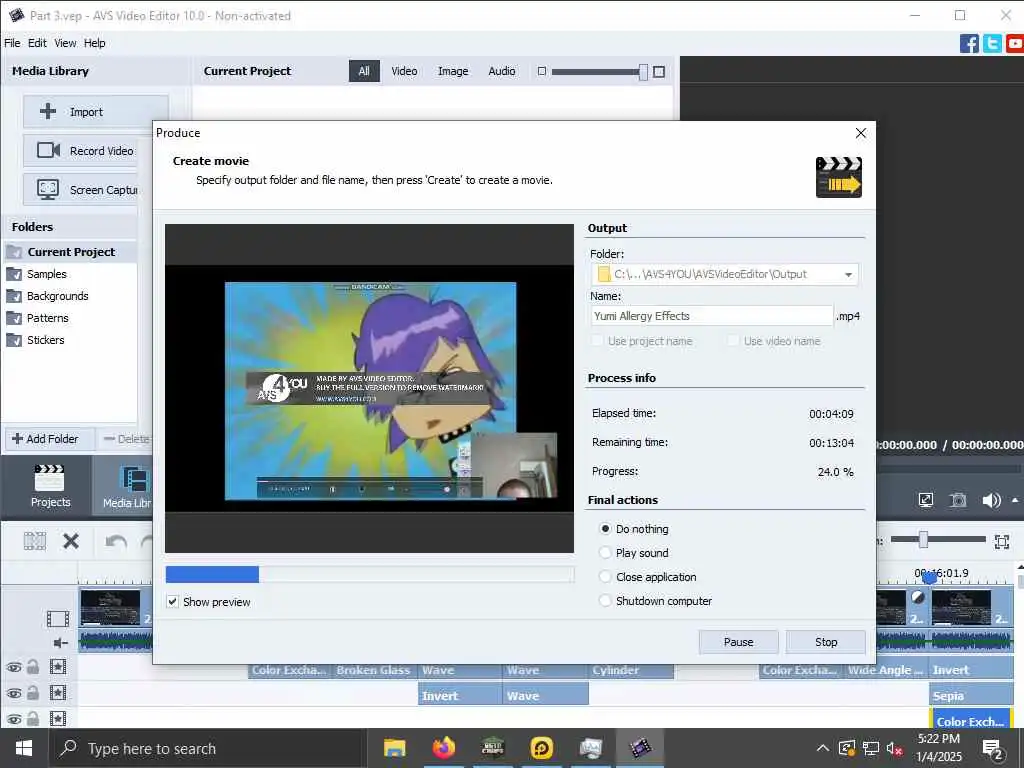The image size is (1024, 768).
Task: Toggle the Show preview checkbox
Action: pos(172,601)
